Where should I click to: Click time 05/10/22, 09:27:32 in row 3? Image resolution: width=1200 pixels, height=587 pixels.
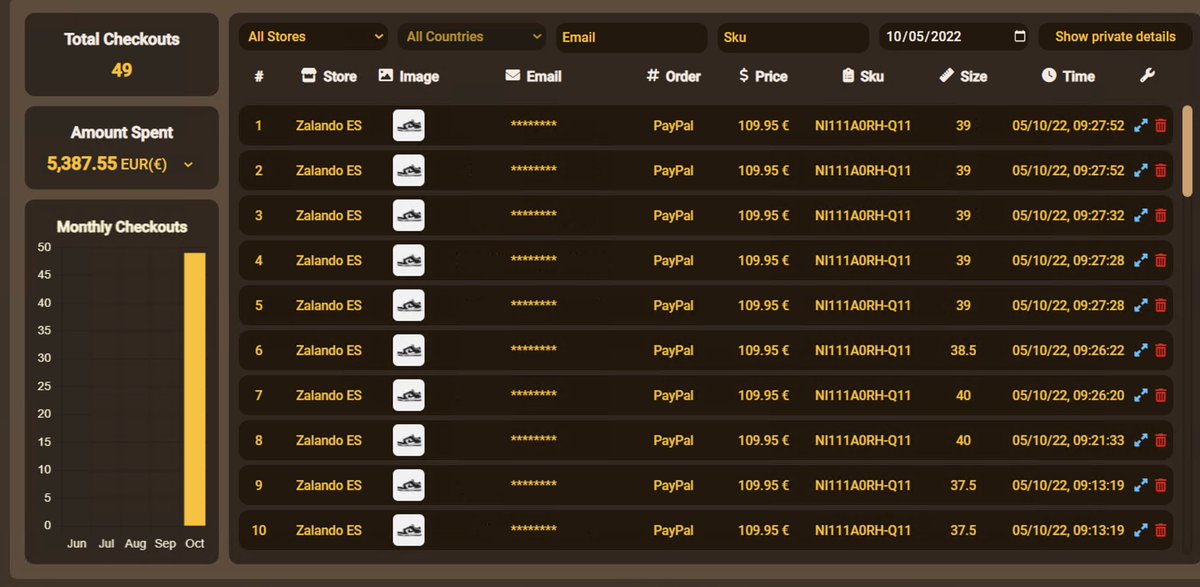(1068, 216)
